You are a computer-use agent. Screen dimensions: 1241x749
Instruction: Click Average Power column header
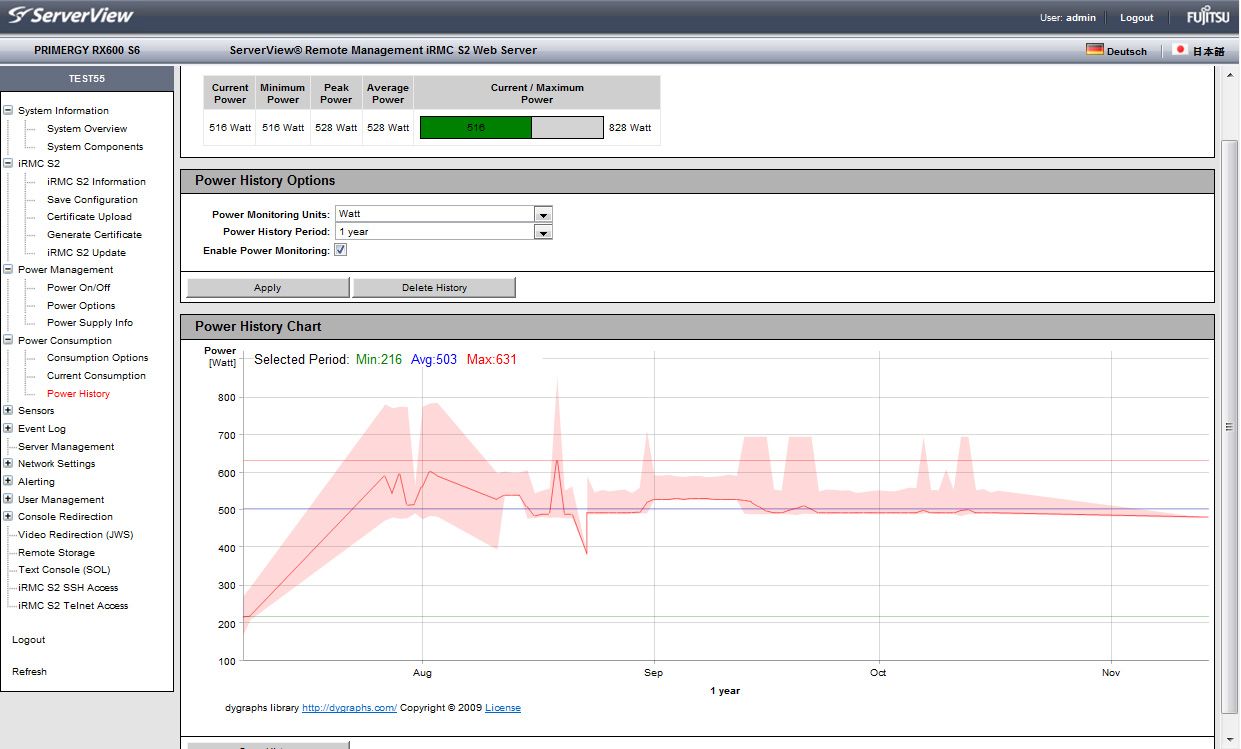coord(388,93)
